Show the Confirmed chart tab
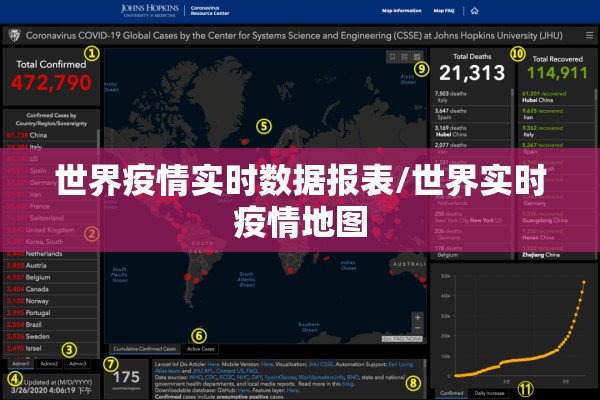Viewport: 600px width, 400px height. [452, 393]
